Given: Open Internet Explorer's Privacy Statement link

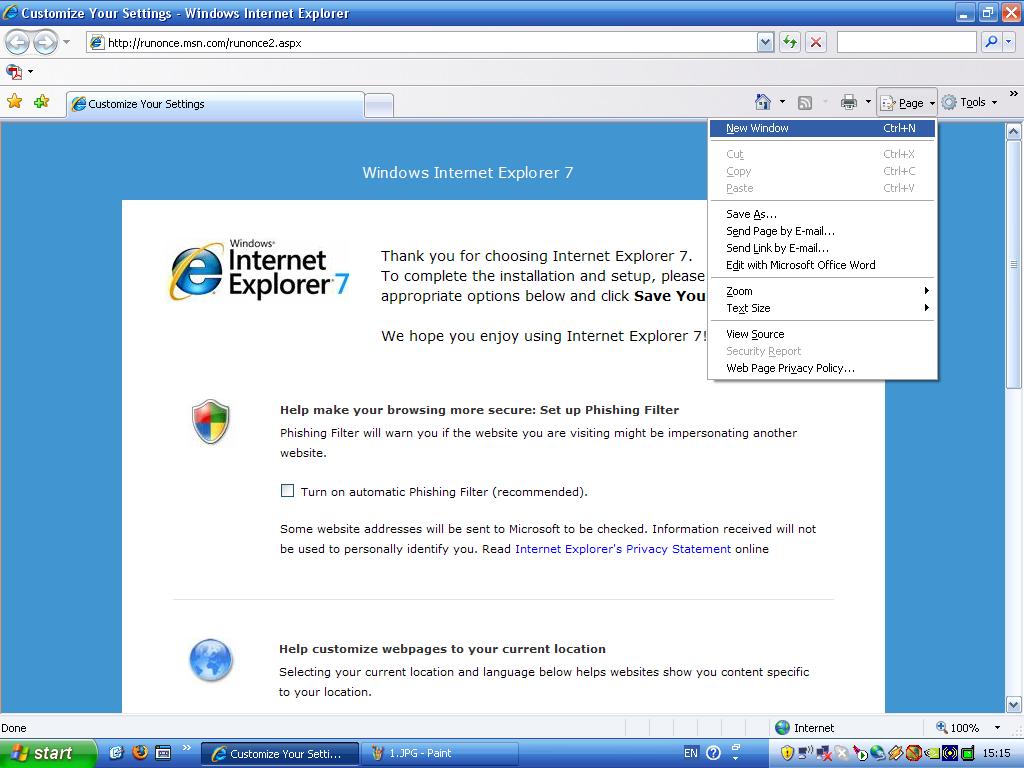Looking at the screenshot, I should point(623,549).
